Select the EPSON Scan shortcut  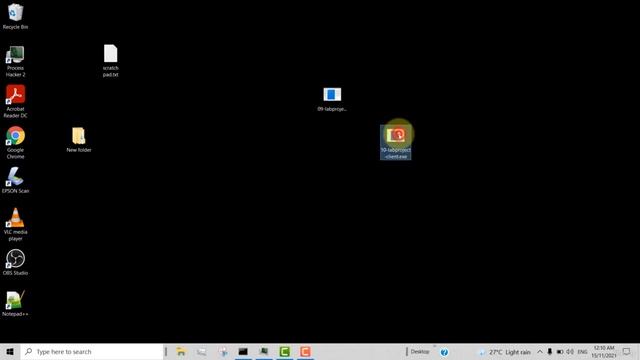[x=15, y=180]
